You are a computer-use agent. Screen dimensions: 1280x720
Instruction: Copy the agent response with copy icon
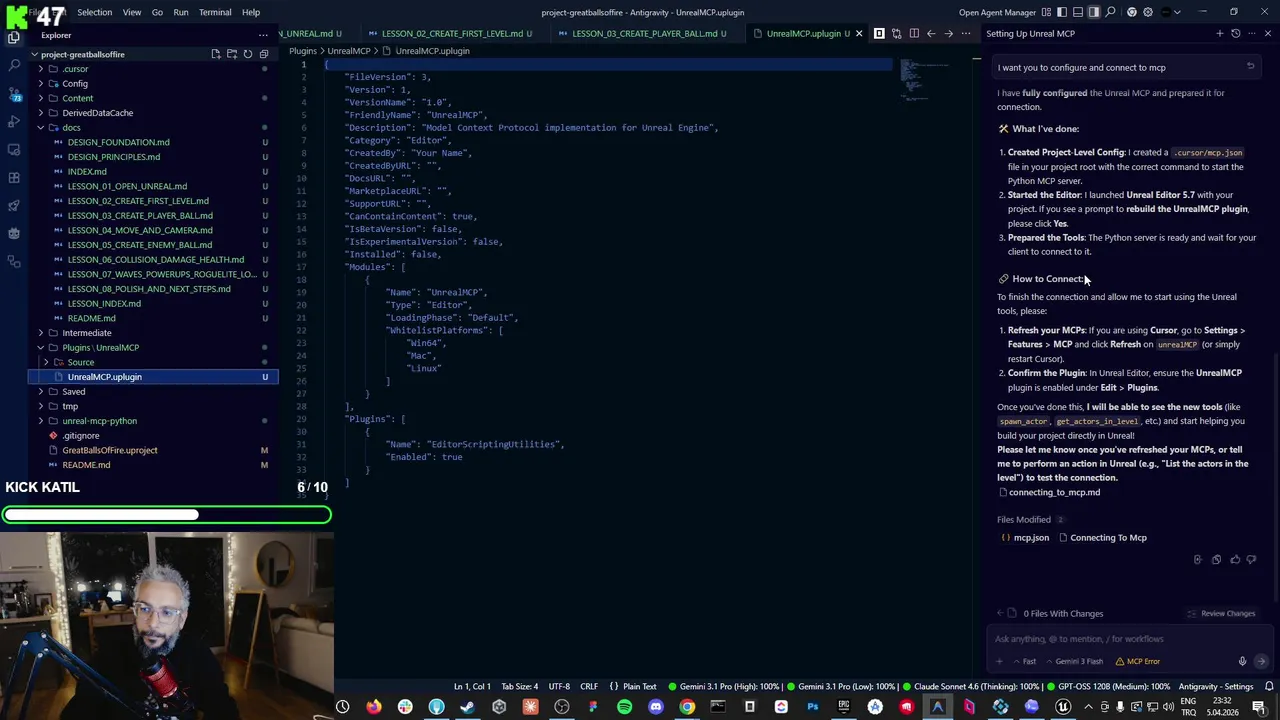[x=1216, y=560]
